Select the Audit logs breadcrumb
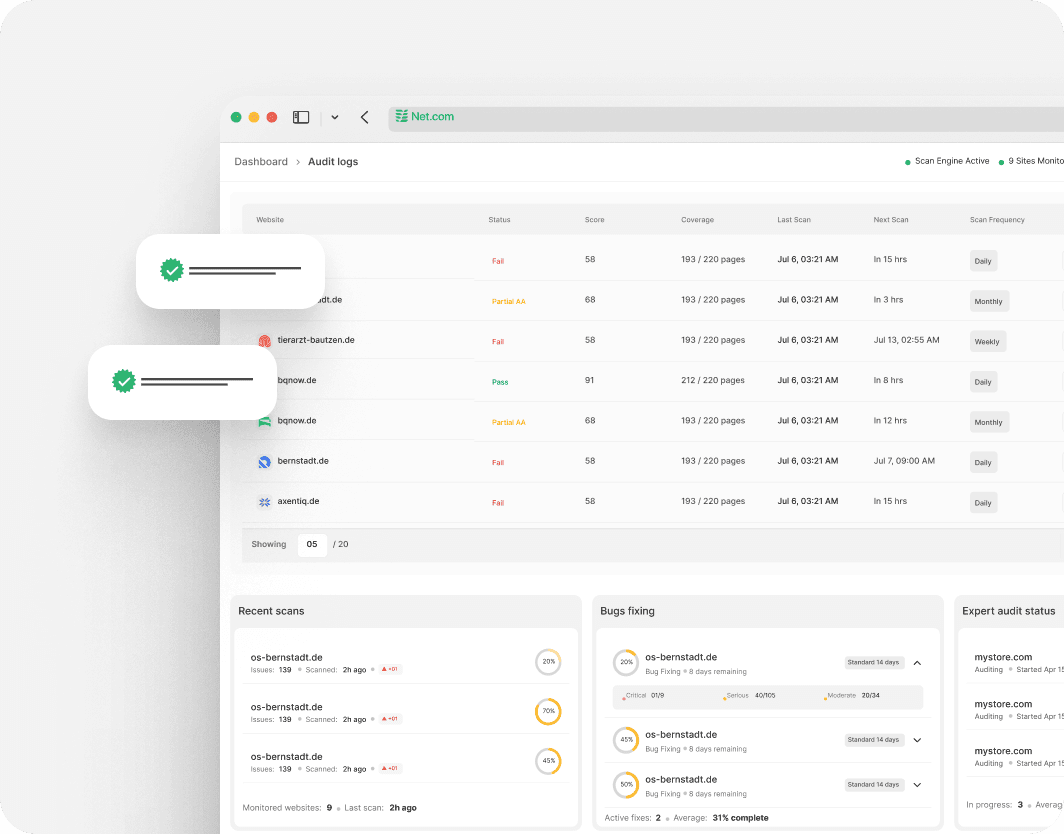 [x=332, y=162]
